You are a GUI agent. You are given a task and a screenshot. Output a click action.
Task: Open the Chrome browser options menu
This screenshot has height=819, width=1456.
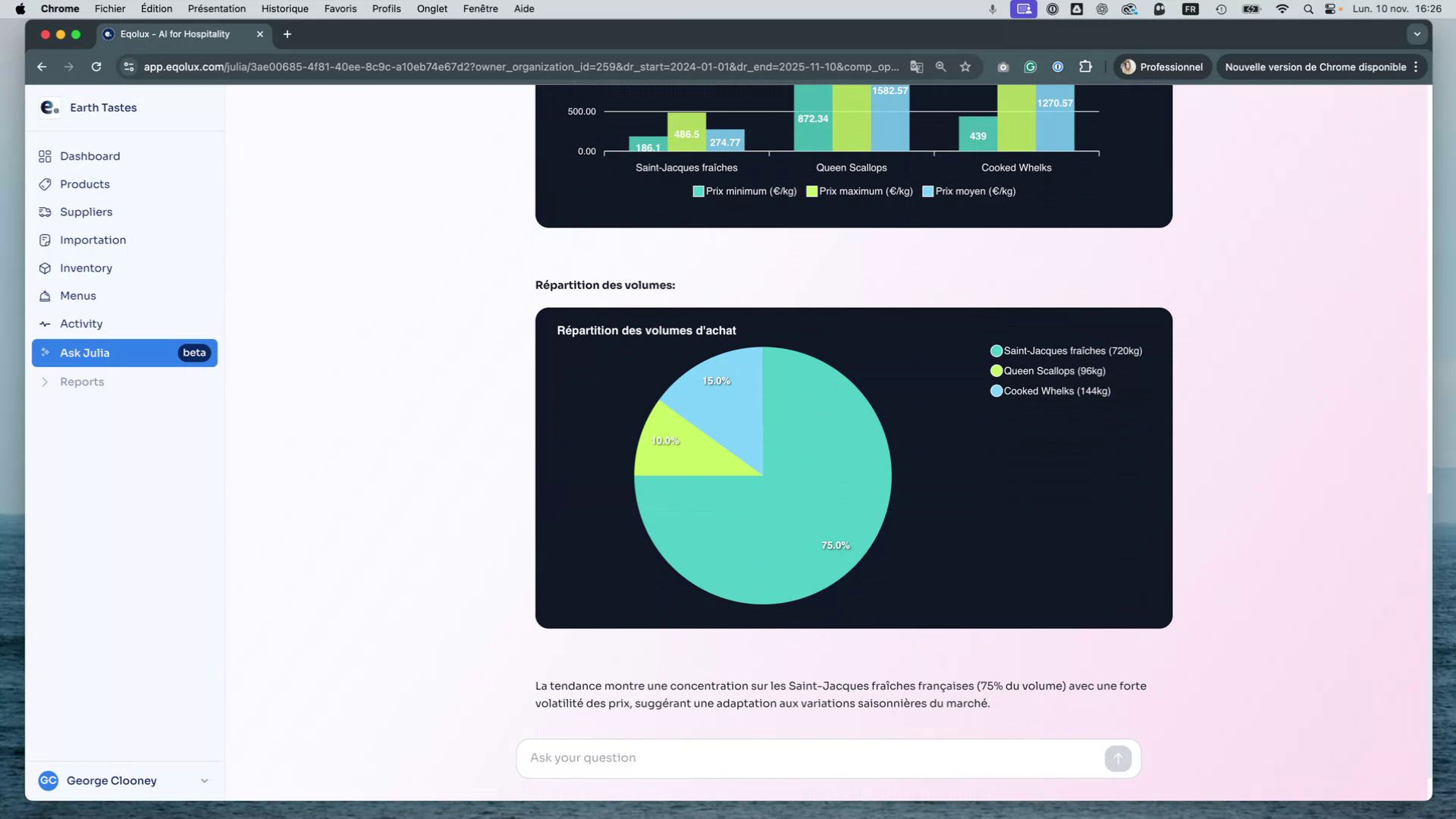tap(1415, 67)
